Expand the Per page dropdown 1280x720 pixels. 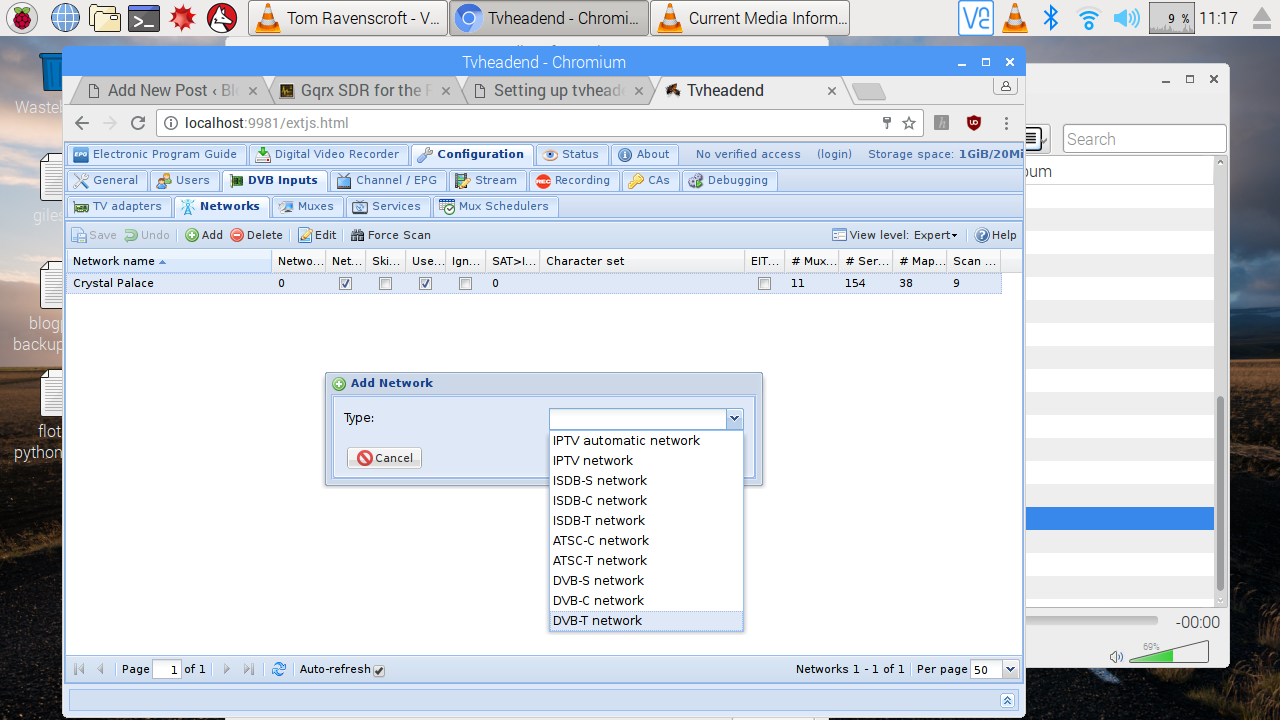pyautogui.click(x=1009, y=669)
